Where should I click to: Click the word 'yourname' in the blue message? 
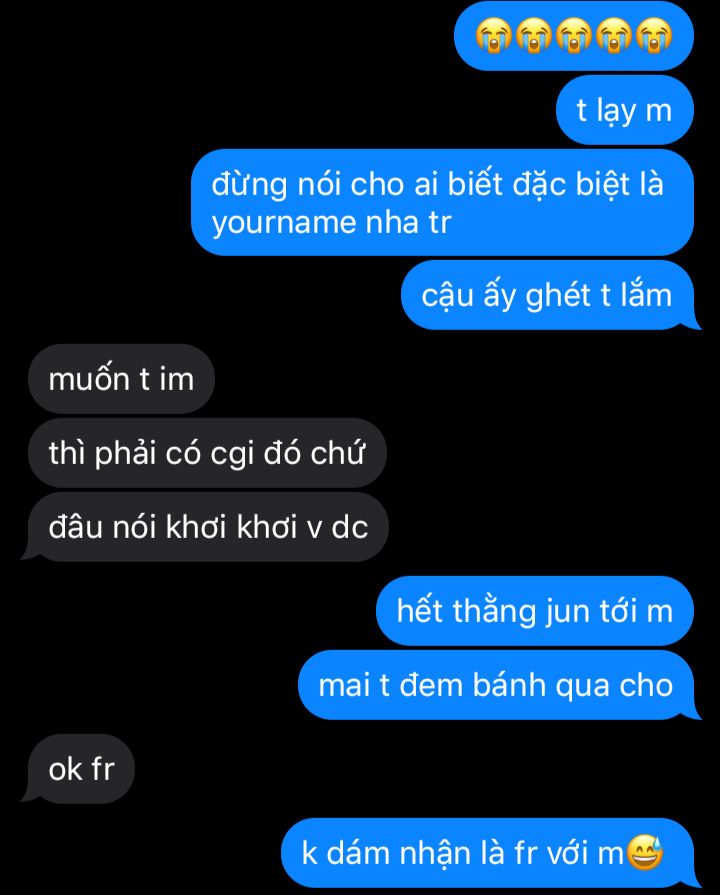[x=283, y=223]
